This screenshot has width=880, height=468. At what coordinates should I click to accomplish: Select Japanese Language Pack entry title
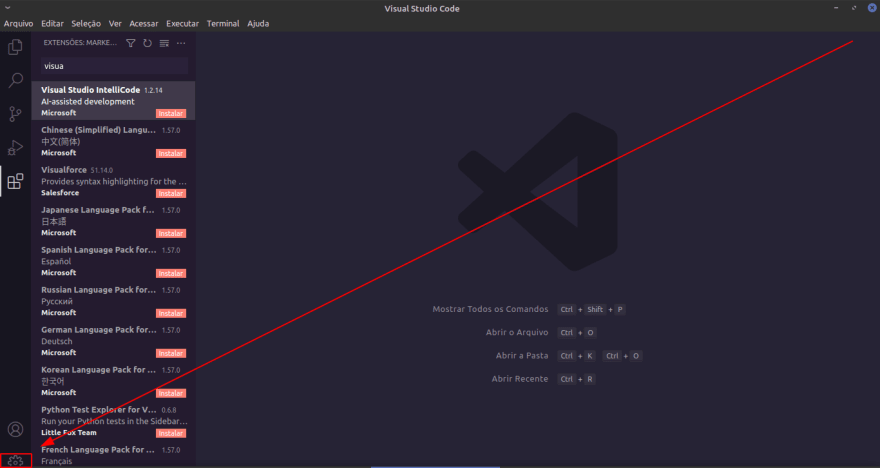pos(98,210)
